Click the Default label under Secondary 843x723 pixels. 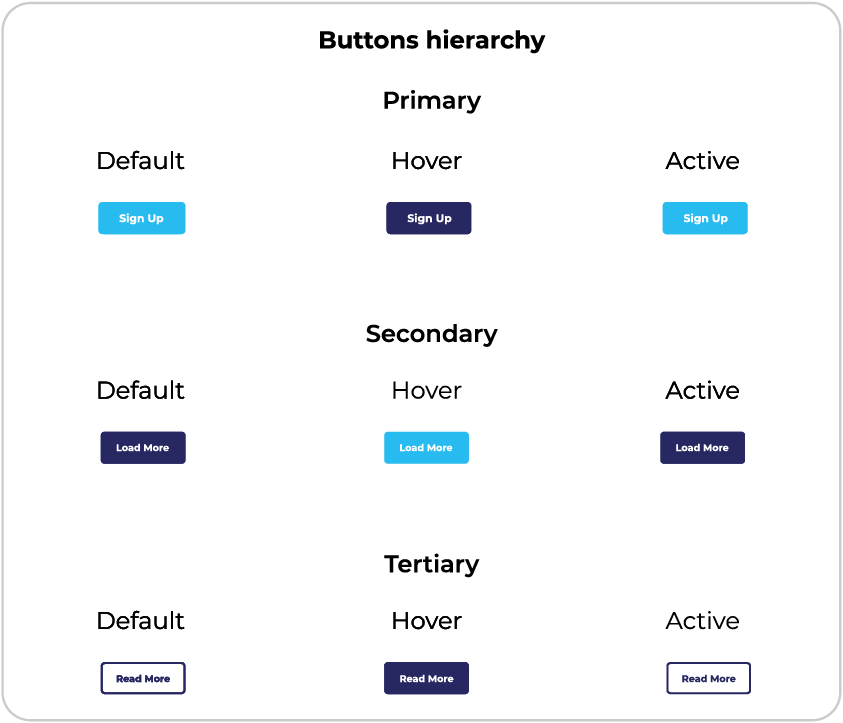click(x=141, y=391)
